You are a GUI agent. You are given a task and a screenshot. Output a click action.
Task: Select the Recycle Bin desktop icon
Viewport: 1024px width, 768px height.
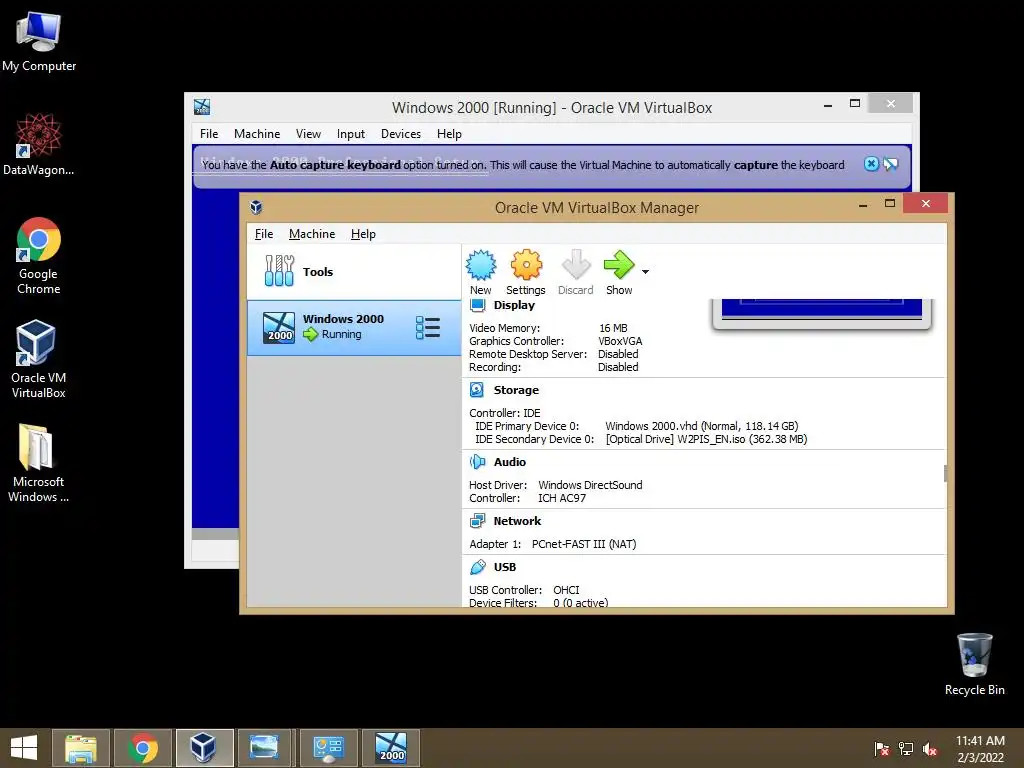click(974, 665)
